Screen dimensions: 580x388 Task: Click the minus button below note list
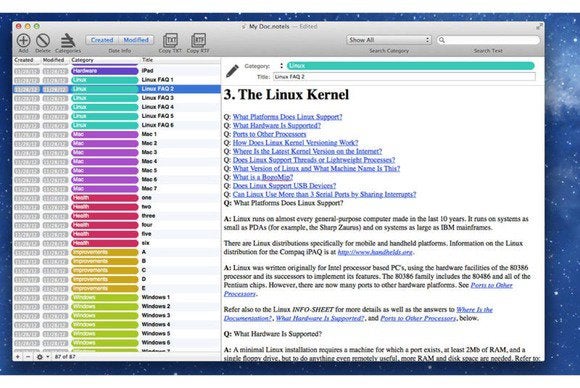click(x=28, y=357)
